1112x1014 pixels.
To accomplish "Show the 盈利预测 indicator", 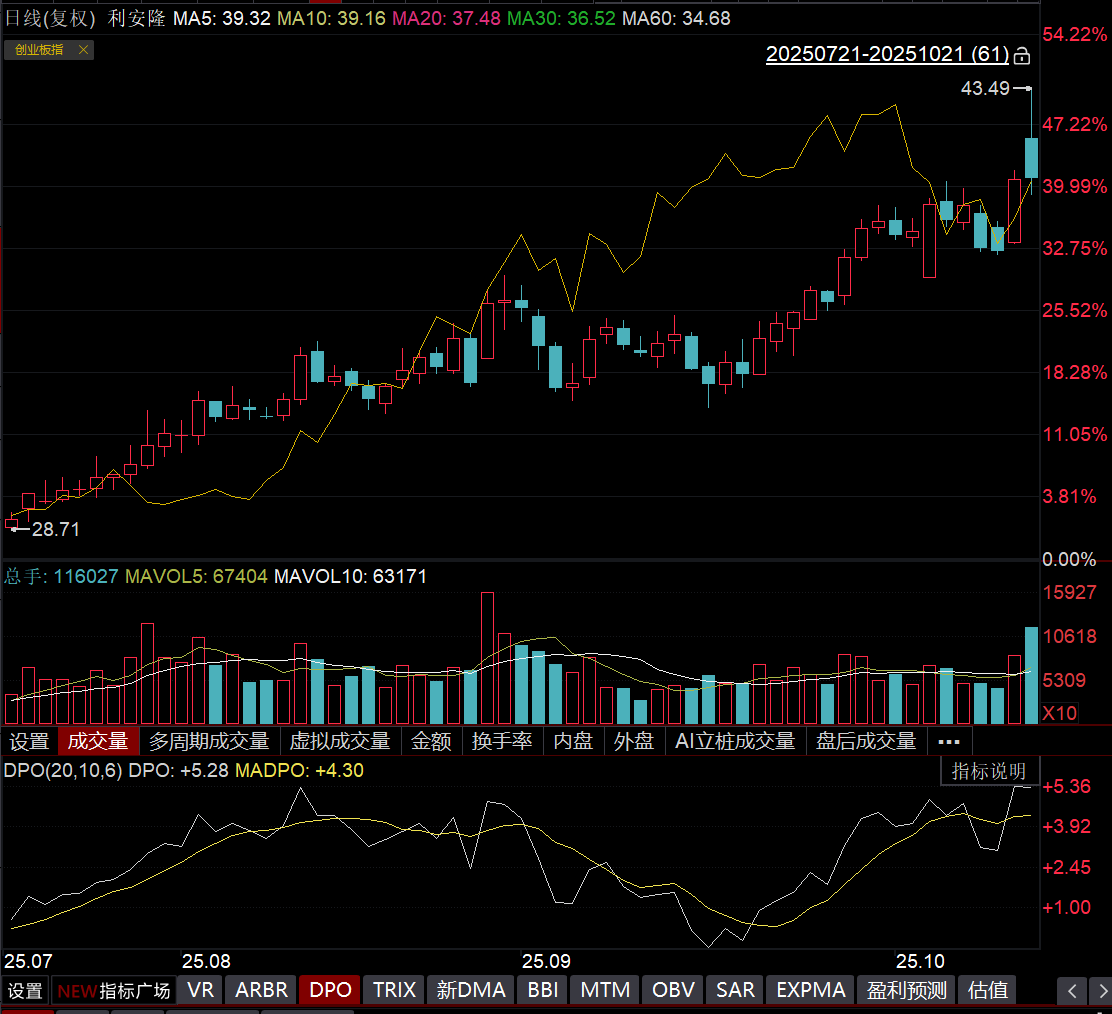I will click(906, 990).
